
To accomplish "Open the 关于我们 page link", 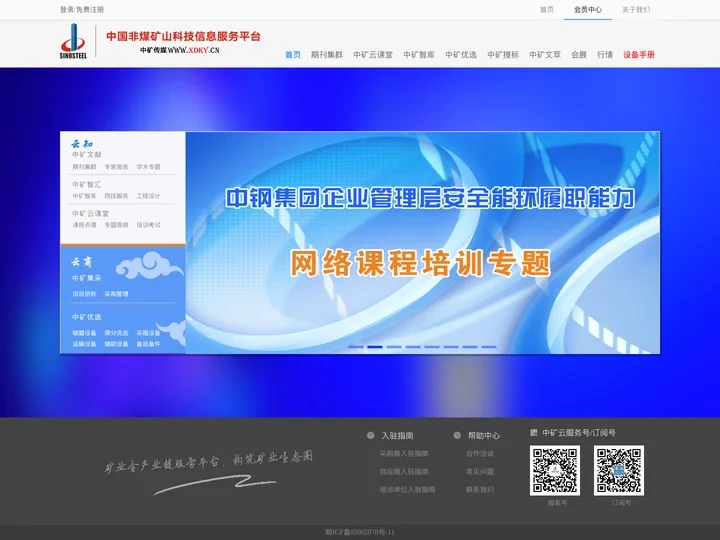I will coord(636,10).
